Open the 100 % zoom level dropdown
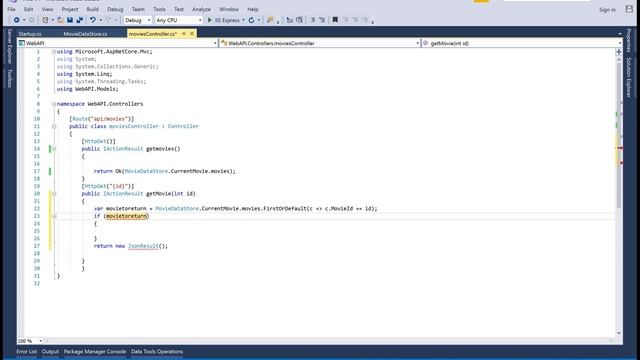The image size is (640, 360). click(30, 341)
